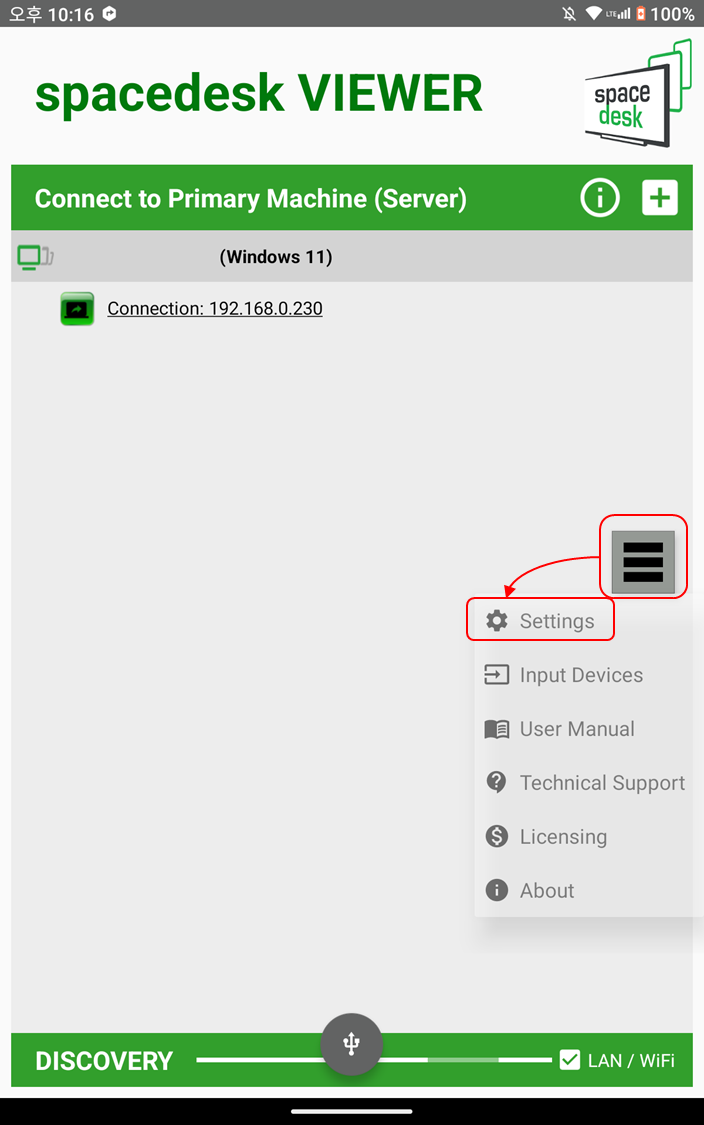Tap the battery 100% indicator

(x=665, y=14)
